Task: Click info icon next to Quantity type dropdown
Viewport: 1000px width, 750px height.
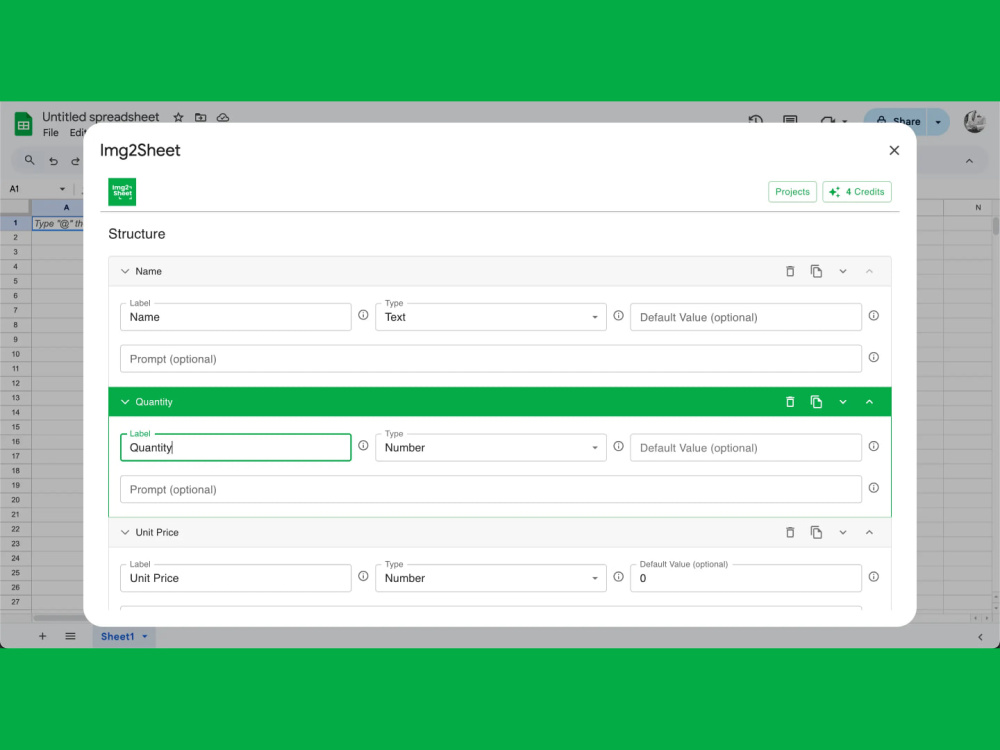Action: tap(618, 446)
